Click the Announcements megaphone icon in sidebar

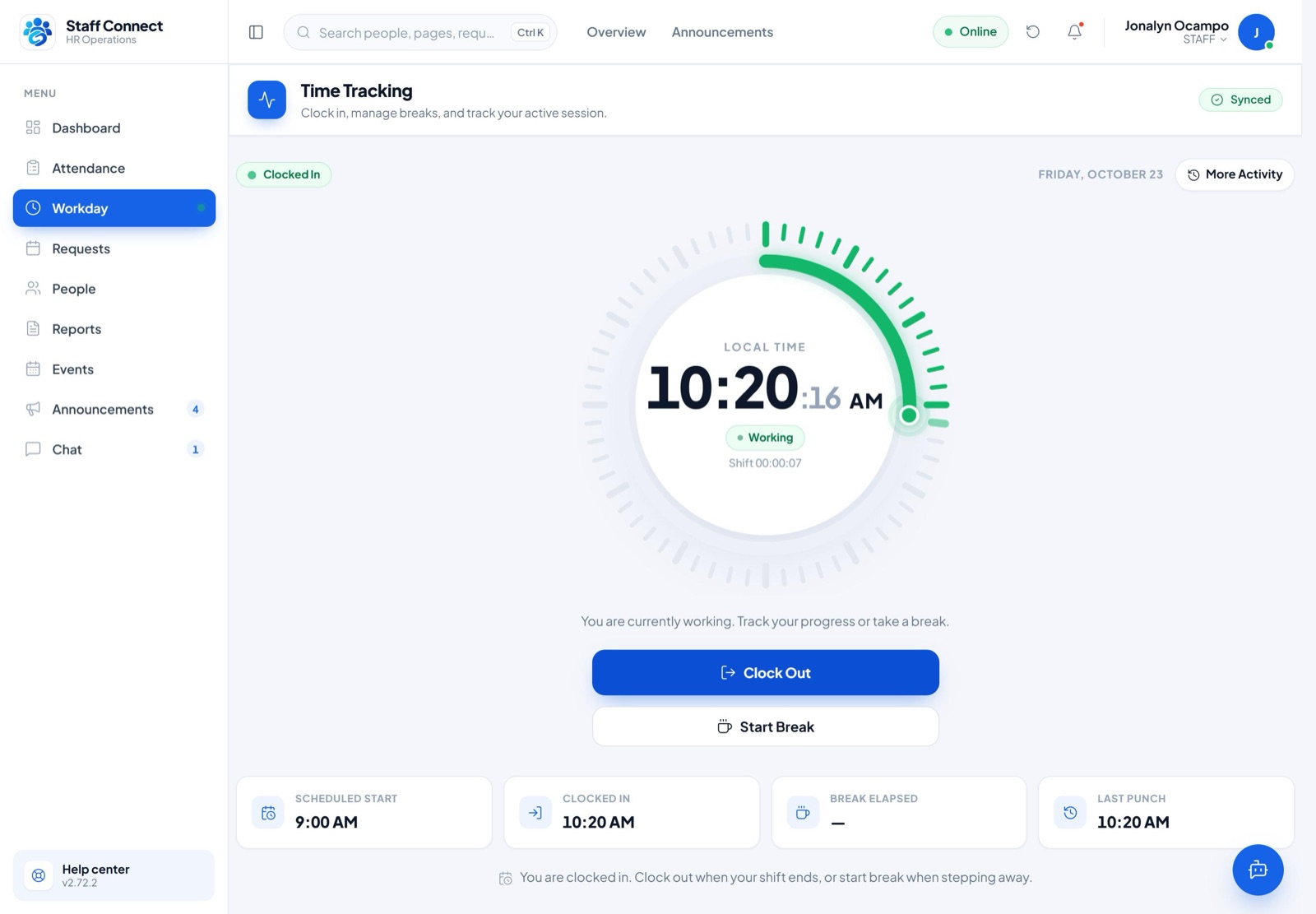(33, 409)
